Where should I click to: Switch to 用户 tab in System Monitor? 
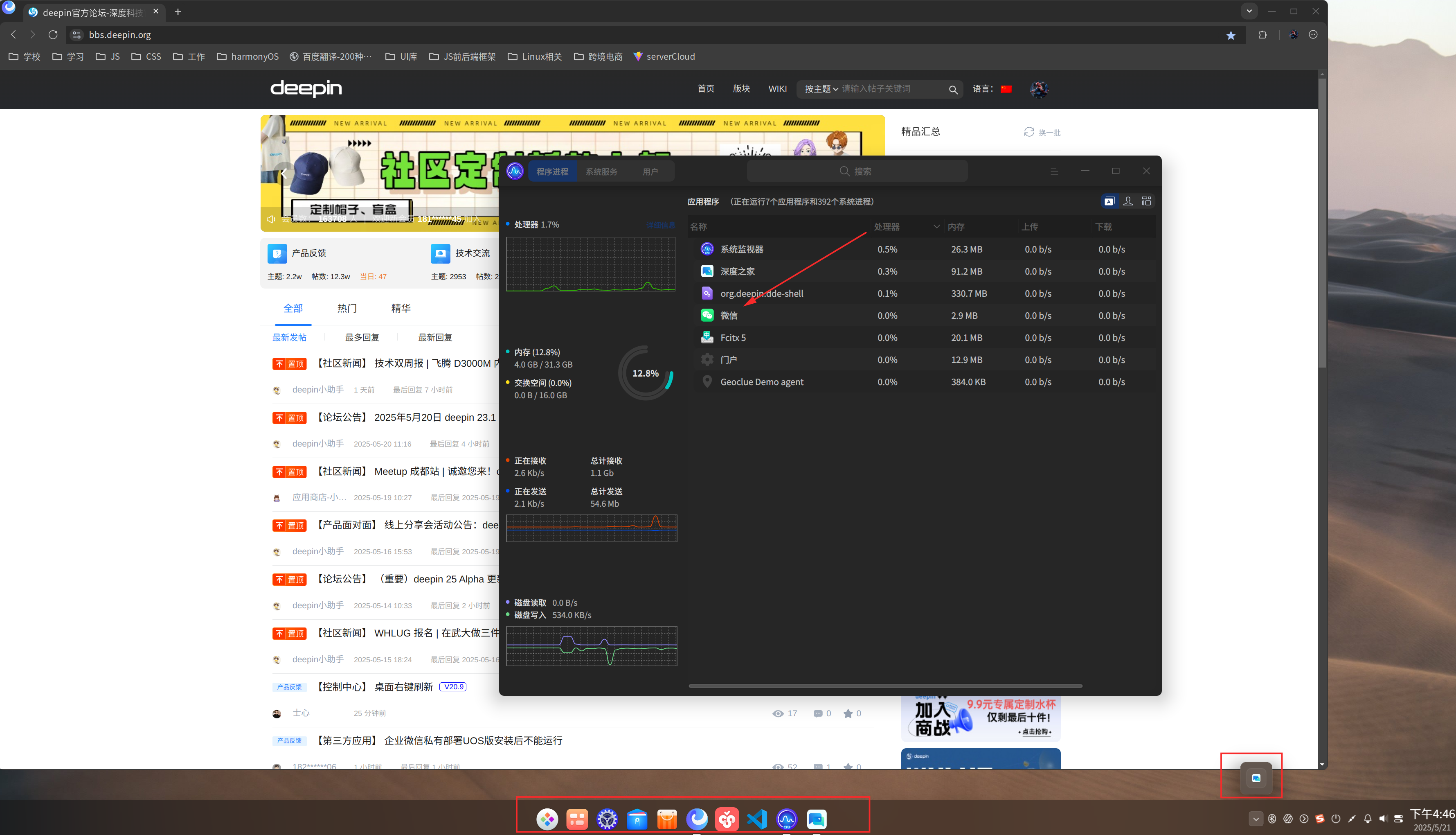pos(650,172)
